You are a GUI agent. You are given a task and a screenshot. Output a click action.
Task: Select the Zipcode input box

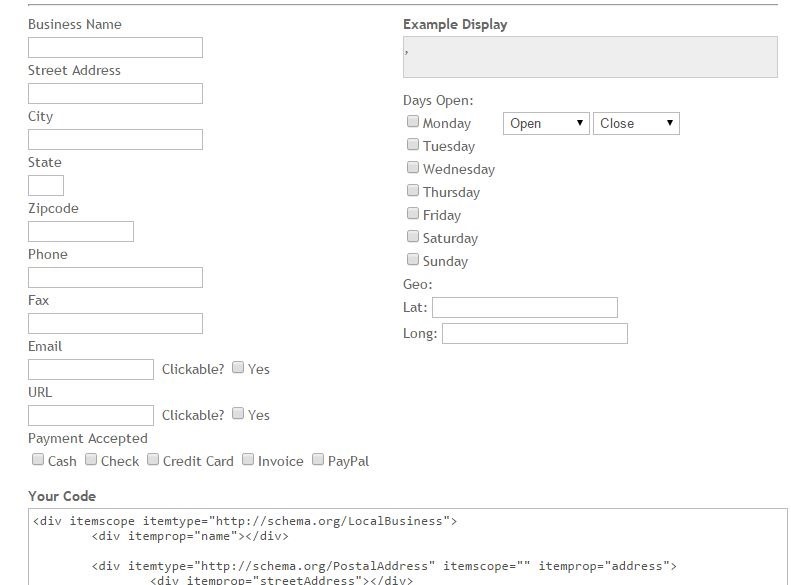click(81, 232)
